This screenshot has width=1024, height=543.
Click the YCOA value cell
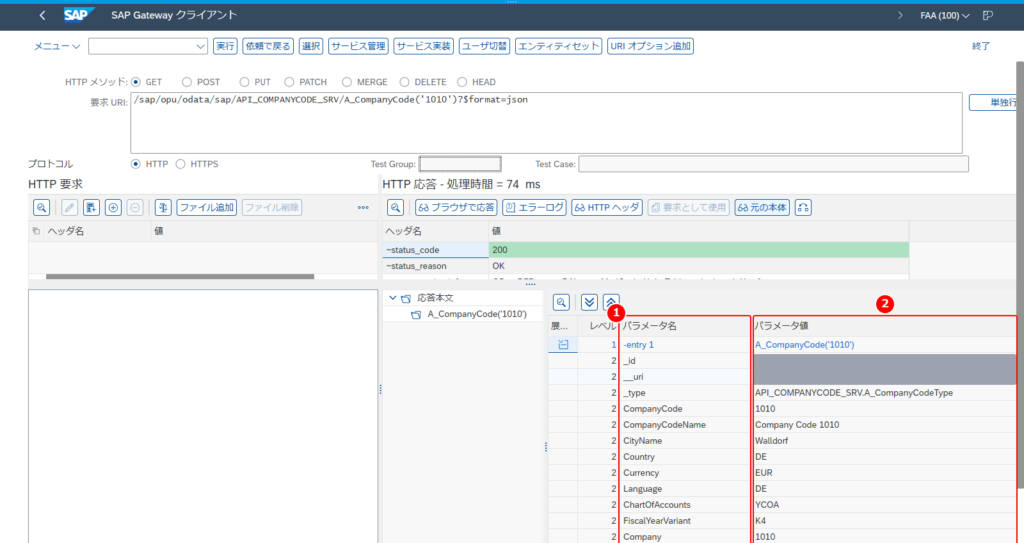(885, 505)
